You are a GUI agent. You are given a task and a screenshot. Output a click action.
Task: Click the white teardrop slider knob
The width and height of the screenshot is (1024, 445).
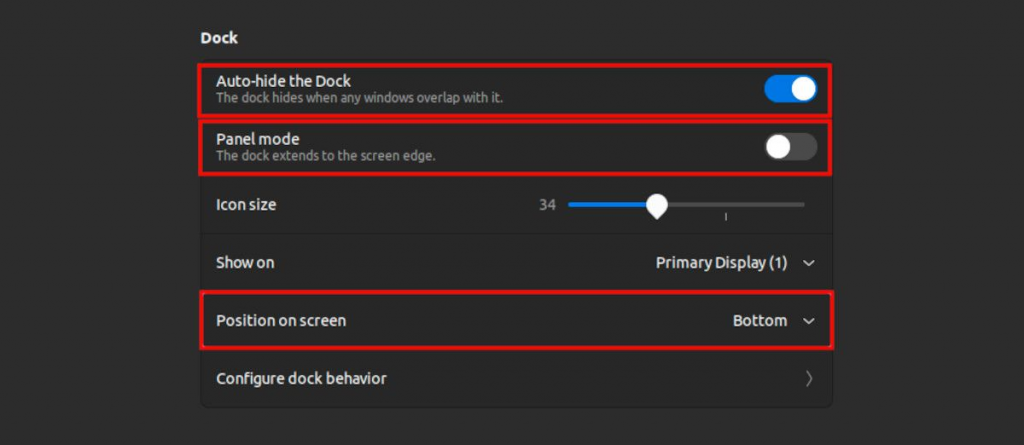(x=656, y=206)
